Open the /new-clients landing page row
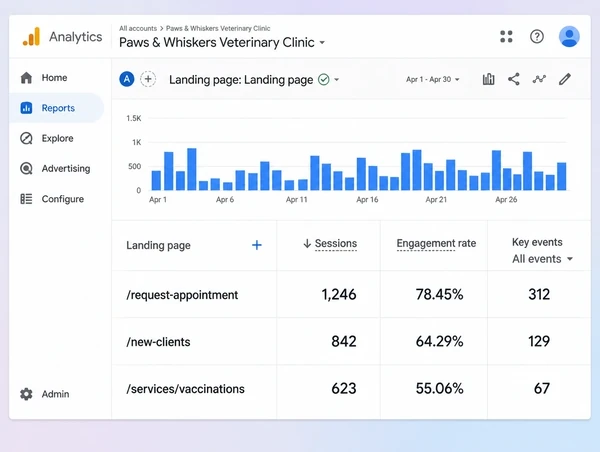Viewport: 600px width, 452px height. pyautogui.click(x=351, y=341)
